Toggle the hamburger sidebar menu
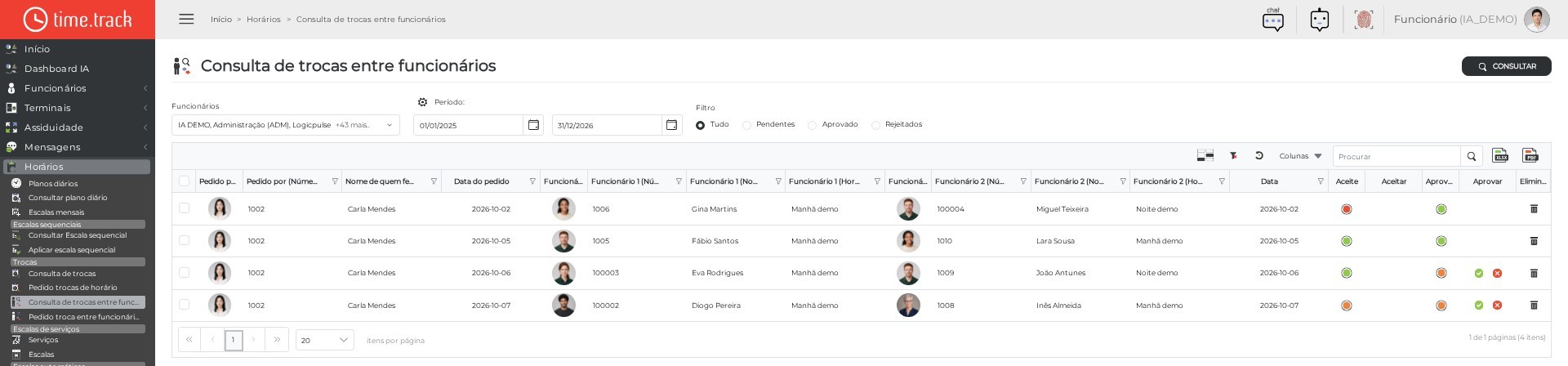Screen dimensions: 1568x366 pyautogui.click(x=186, y=19)
